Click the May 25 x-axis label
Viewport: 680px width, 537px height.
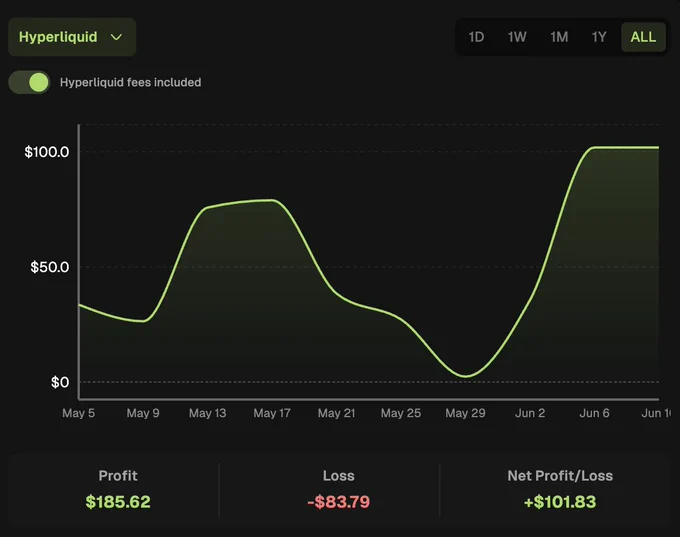click(x=401, y=413)
